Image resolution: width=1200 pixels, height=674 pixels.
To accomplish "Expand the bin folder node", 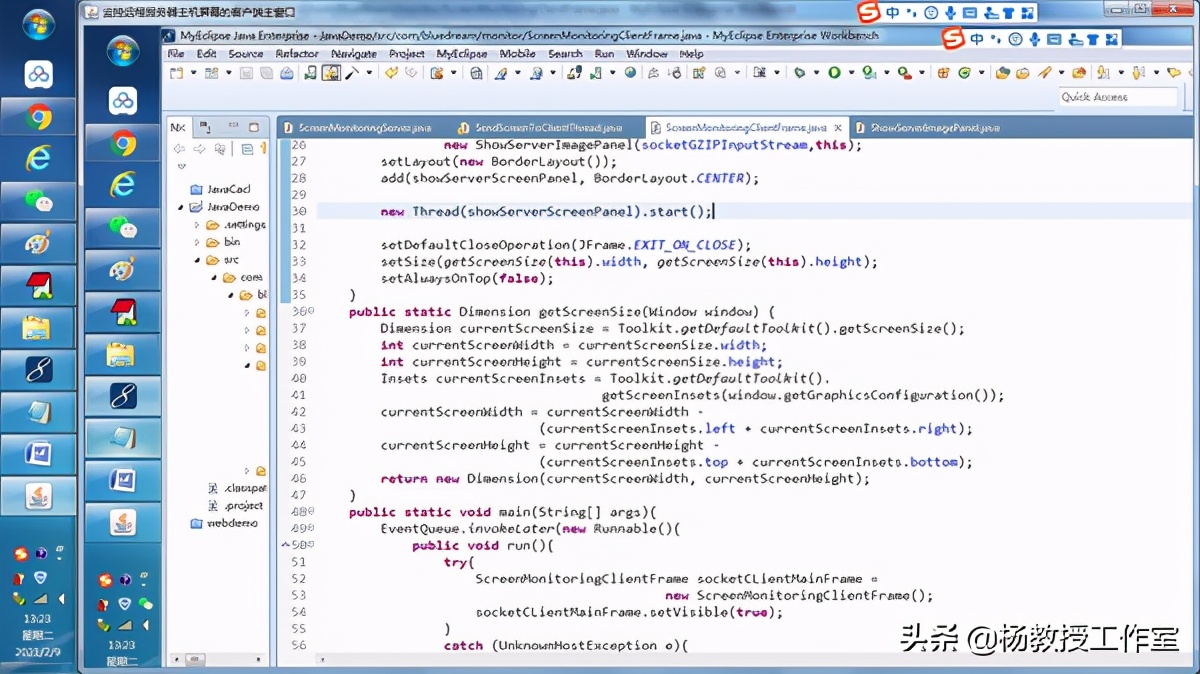I will pyautogui.click(x=197, y=242).
